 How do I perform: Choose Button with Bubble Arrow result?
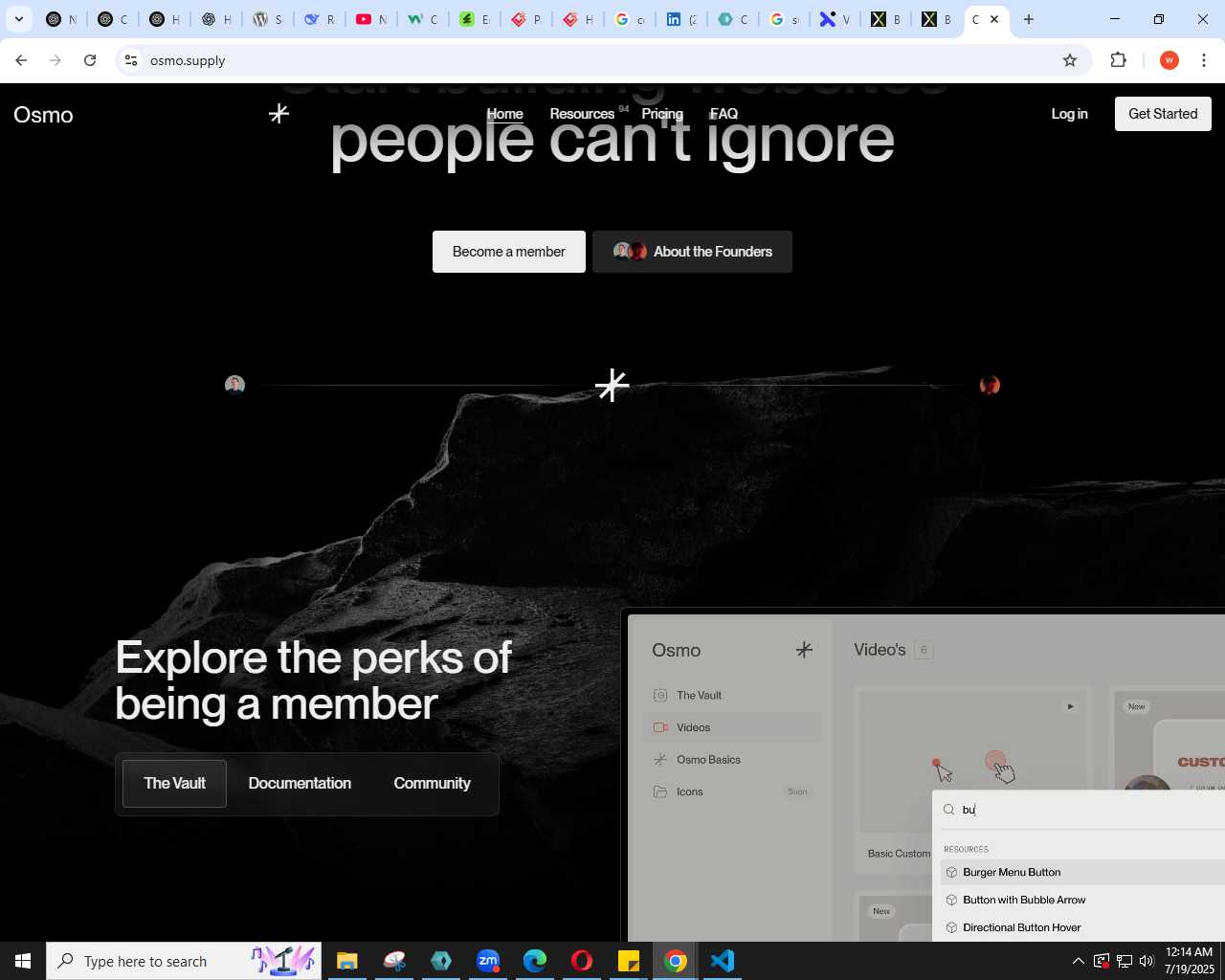click(x=1082, y=901)
